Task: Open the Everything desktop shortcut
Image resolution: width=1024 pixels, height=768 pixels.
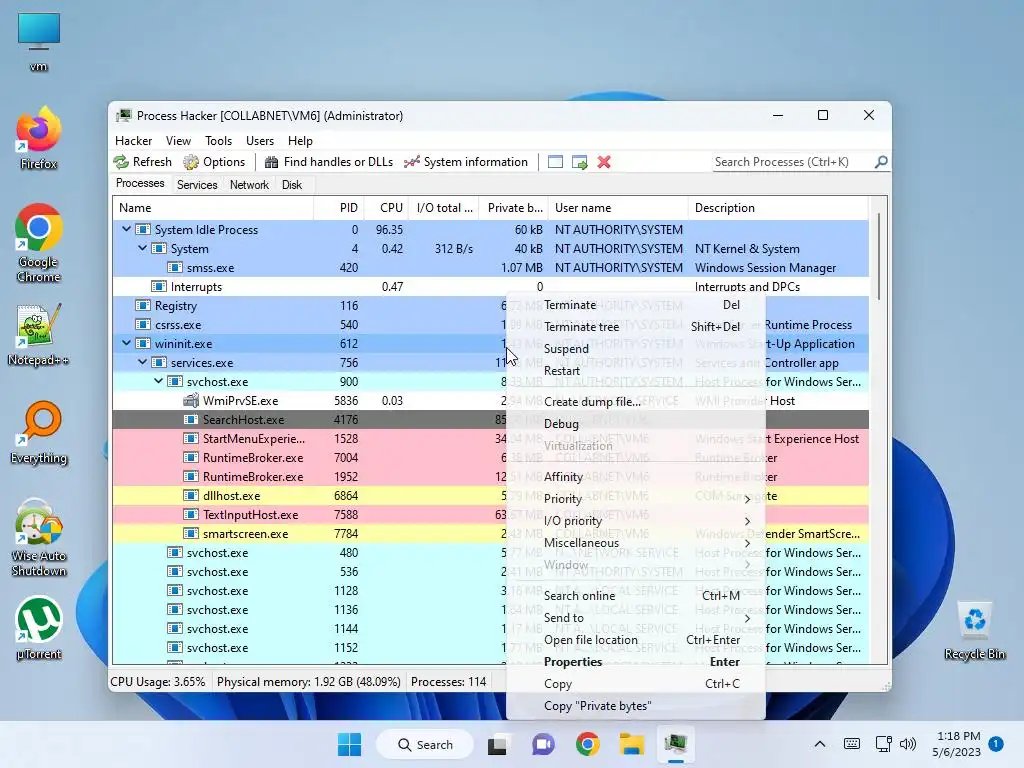Action: point(39,432)
